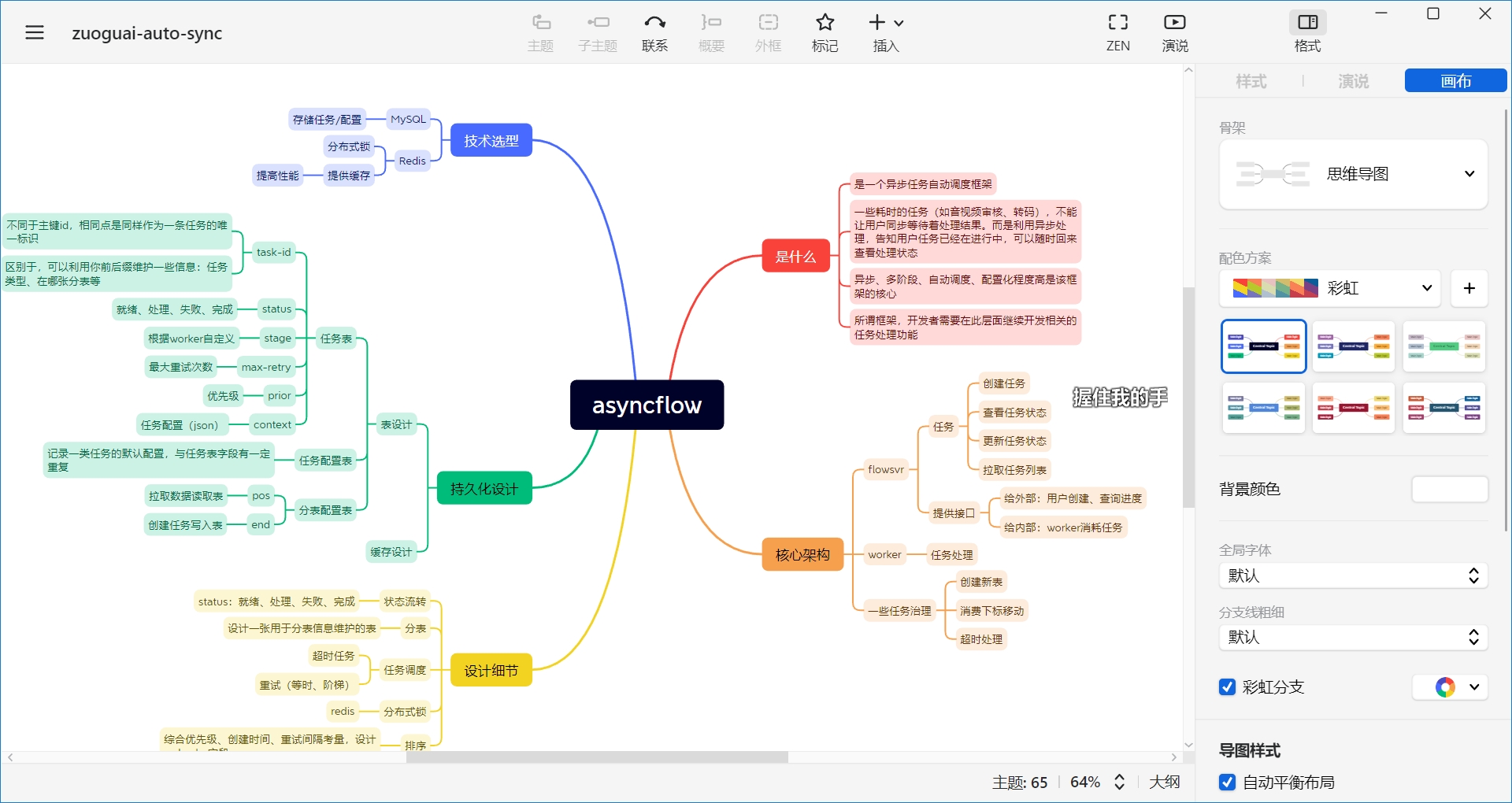Click the horizontal canvas scrollbar

tap(597, 757)
